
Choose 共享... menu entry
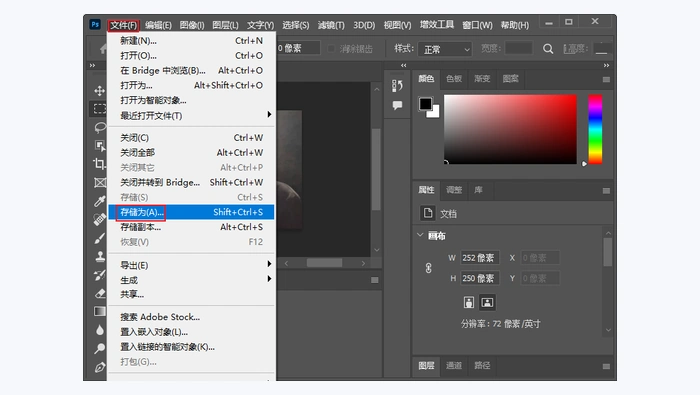coord(191,294)
